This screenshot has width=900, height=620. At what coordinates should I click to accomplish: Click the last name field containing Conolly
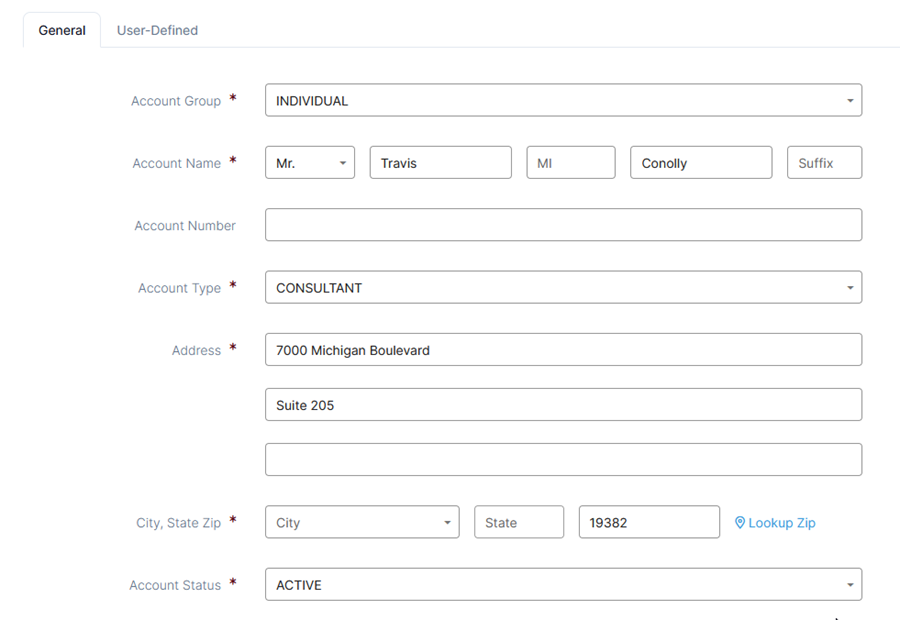701,163
